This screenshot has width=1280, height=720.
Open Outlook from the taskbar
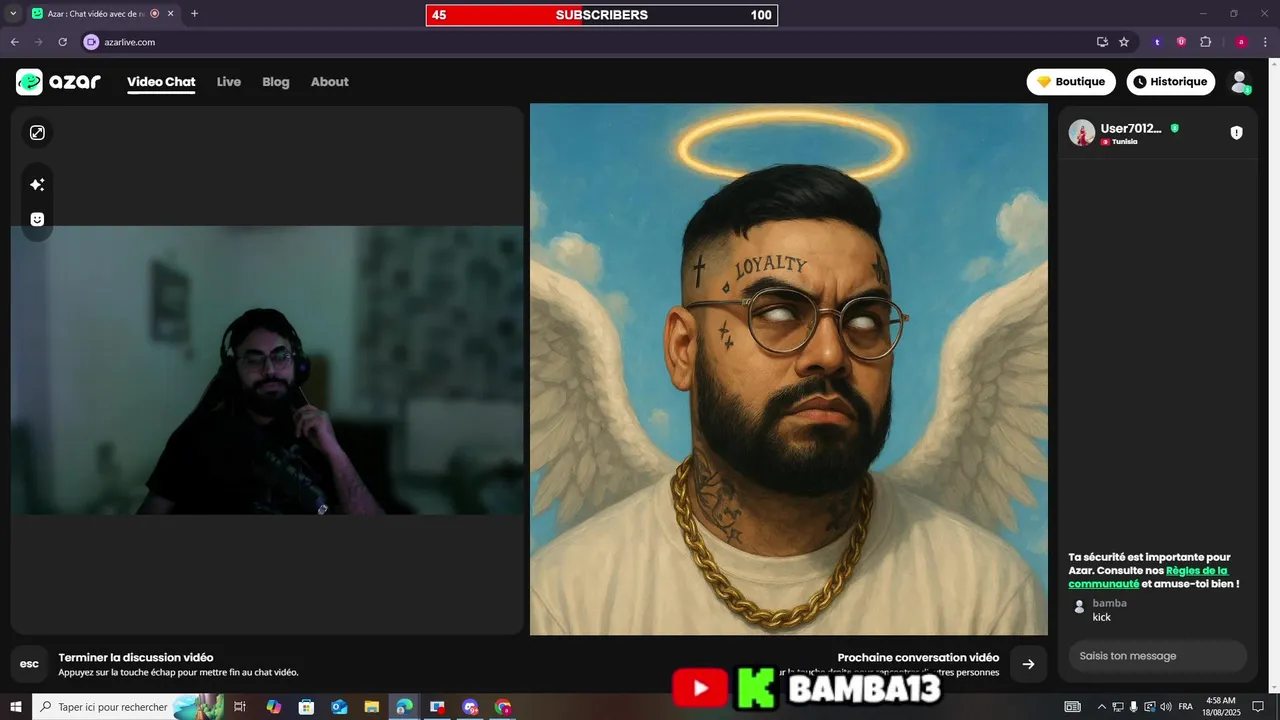click(x=339, y=707)
